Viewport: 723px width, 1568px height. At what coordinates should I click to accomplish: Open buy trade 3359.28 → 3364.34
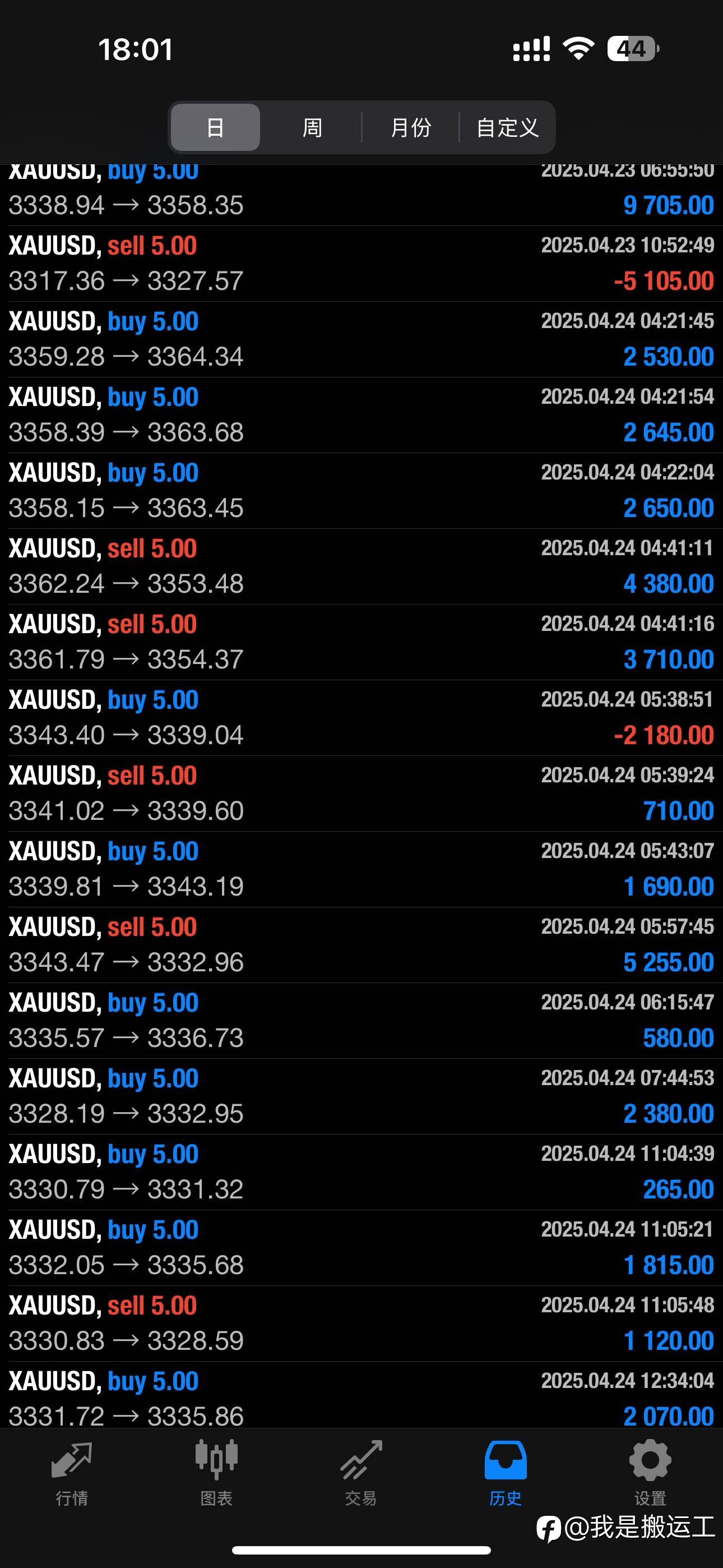point(361,339)
